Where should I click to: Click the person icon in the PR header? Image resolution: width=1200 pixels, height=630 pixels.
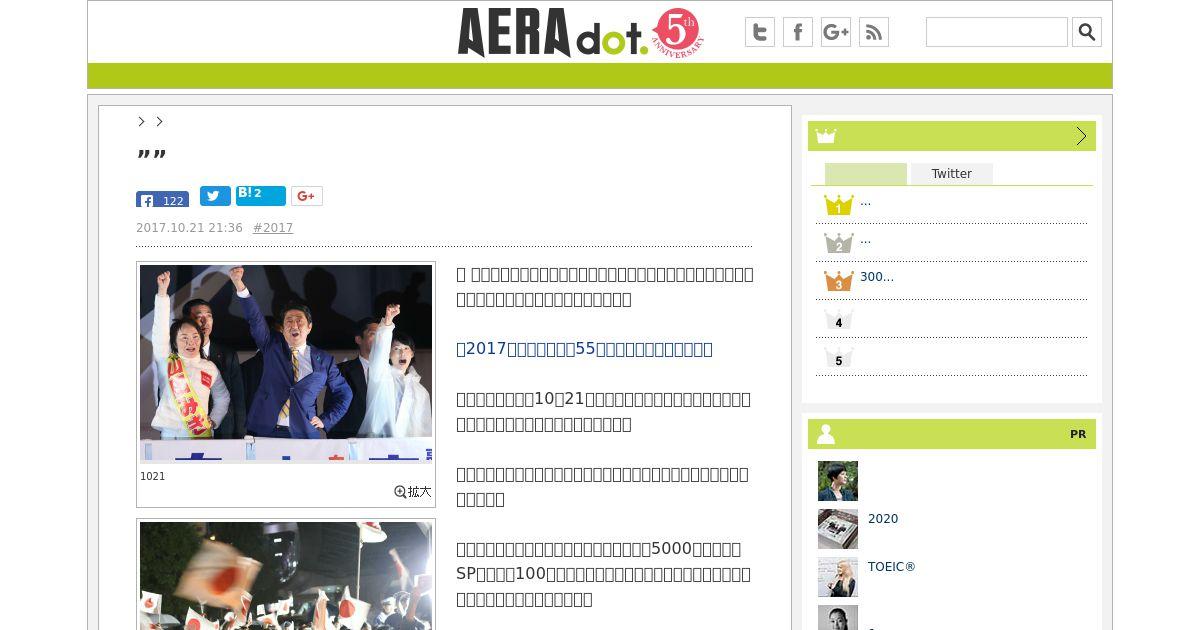tap(826, 434)
